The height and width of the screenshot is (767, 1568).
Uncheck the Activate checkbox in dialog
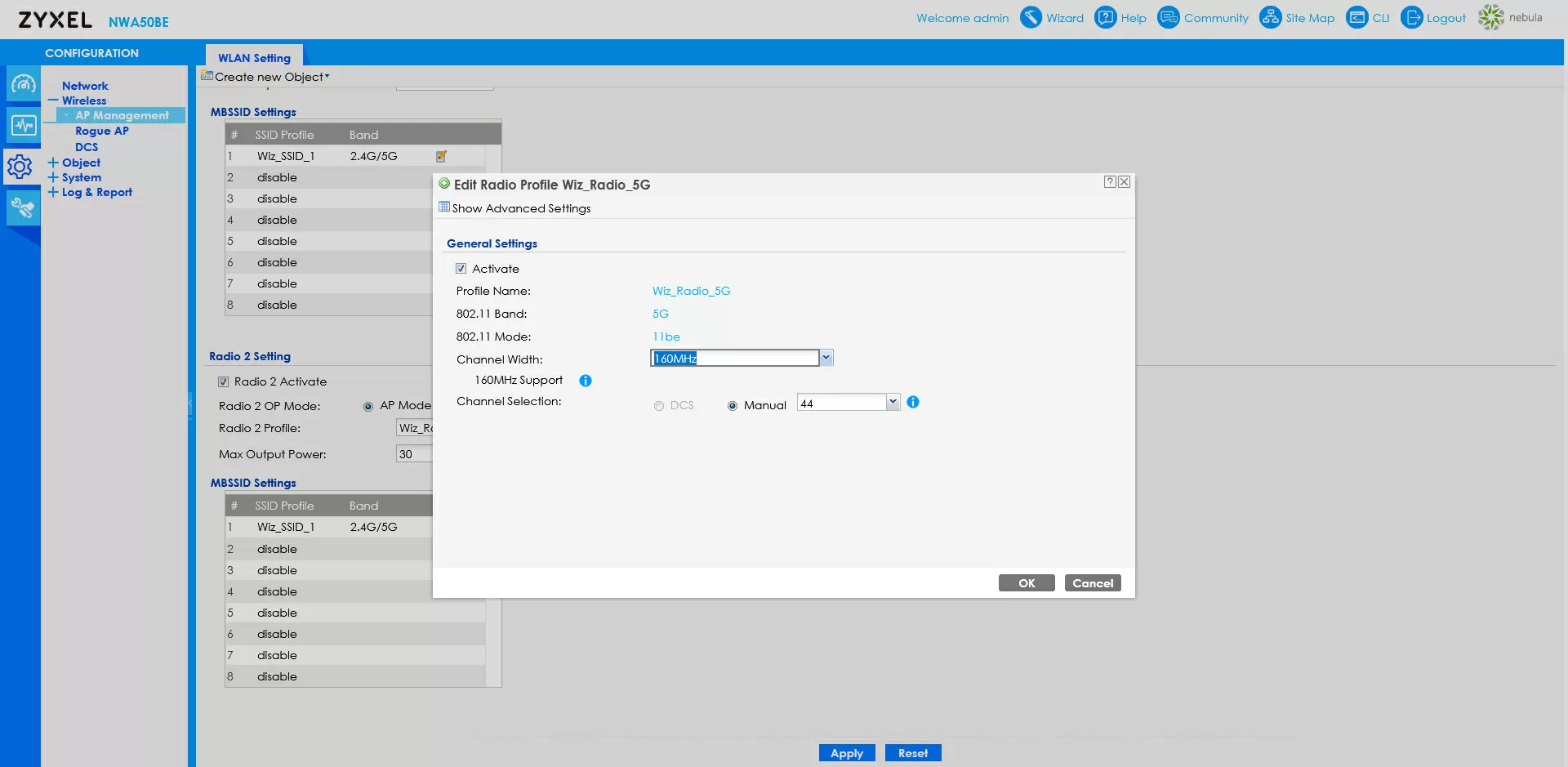(x=461, y=269)
